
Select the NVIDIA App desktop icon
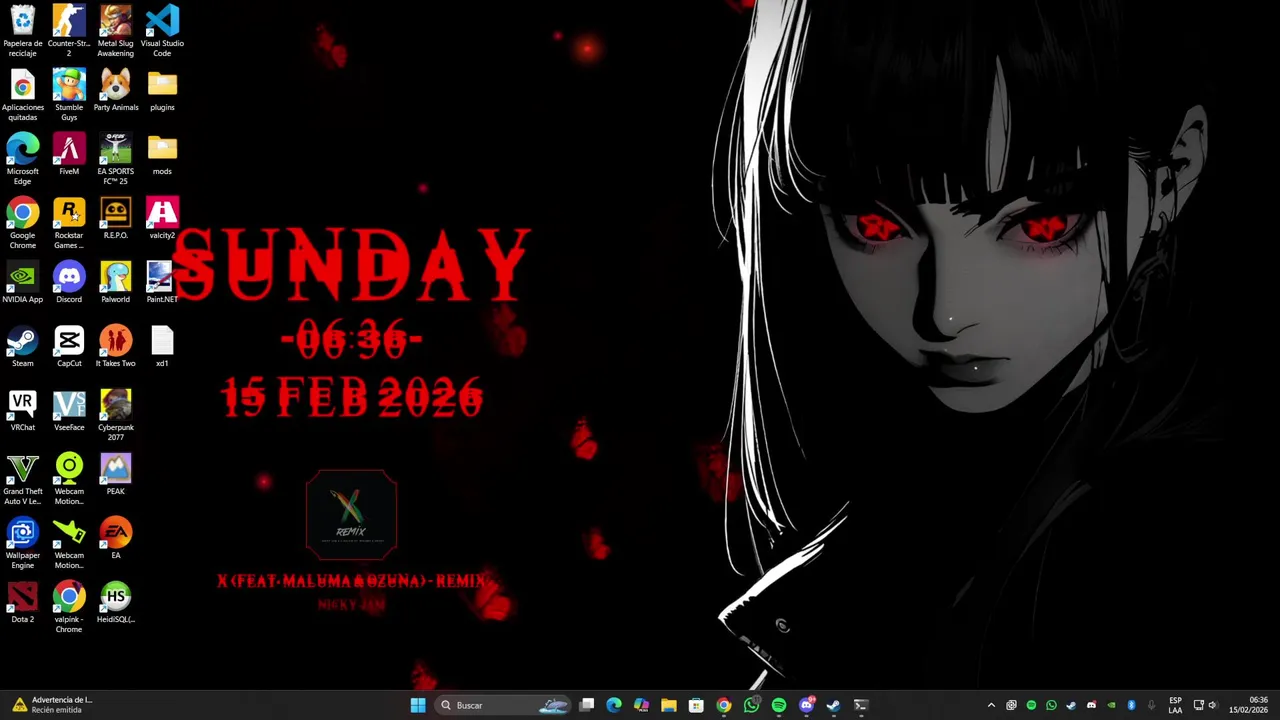pyautogui.click(x=22, y=282)
